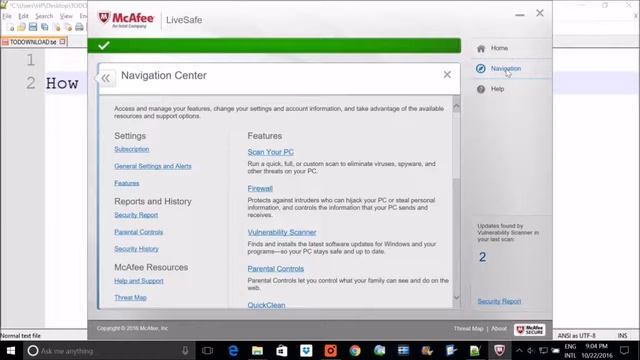
Task: Click About in the footer
Action: 499,329
